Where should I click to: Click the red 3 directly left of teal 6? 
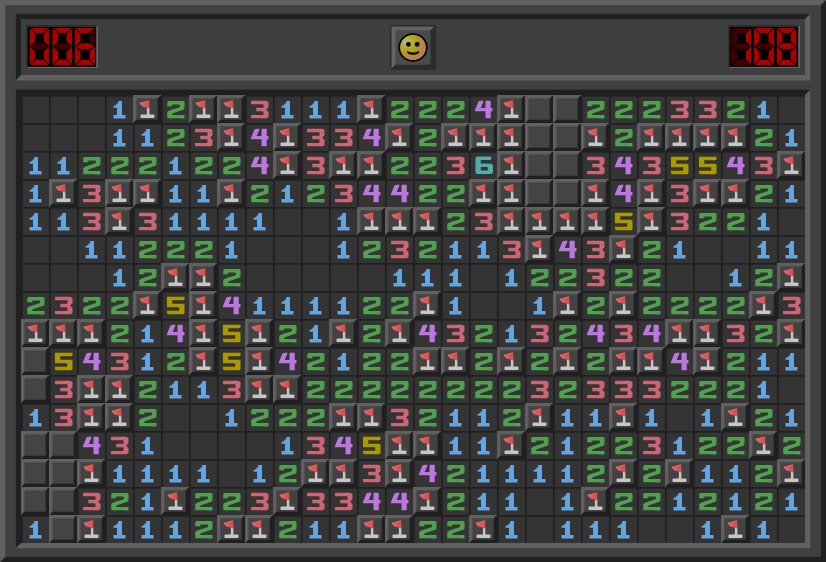point(456,165)
